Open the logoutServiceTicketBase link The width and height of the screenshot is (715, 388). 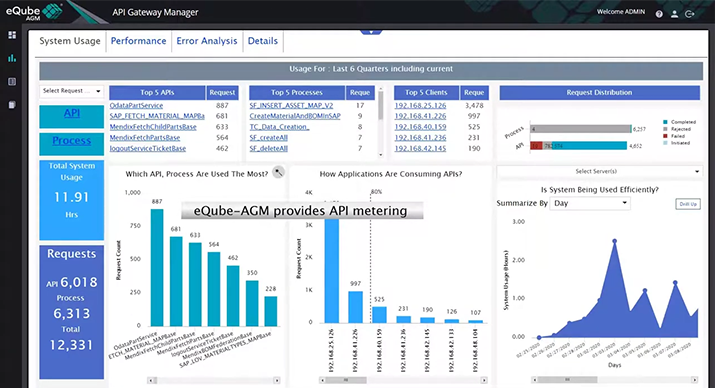148,149
